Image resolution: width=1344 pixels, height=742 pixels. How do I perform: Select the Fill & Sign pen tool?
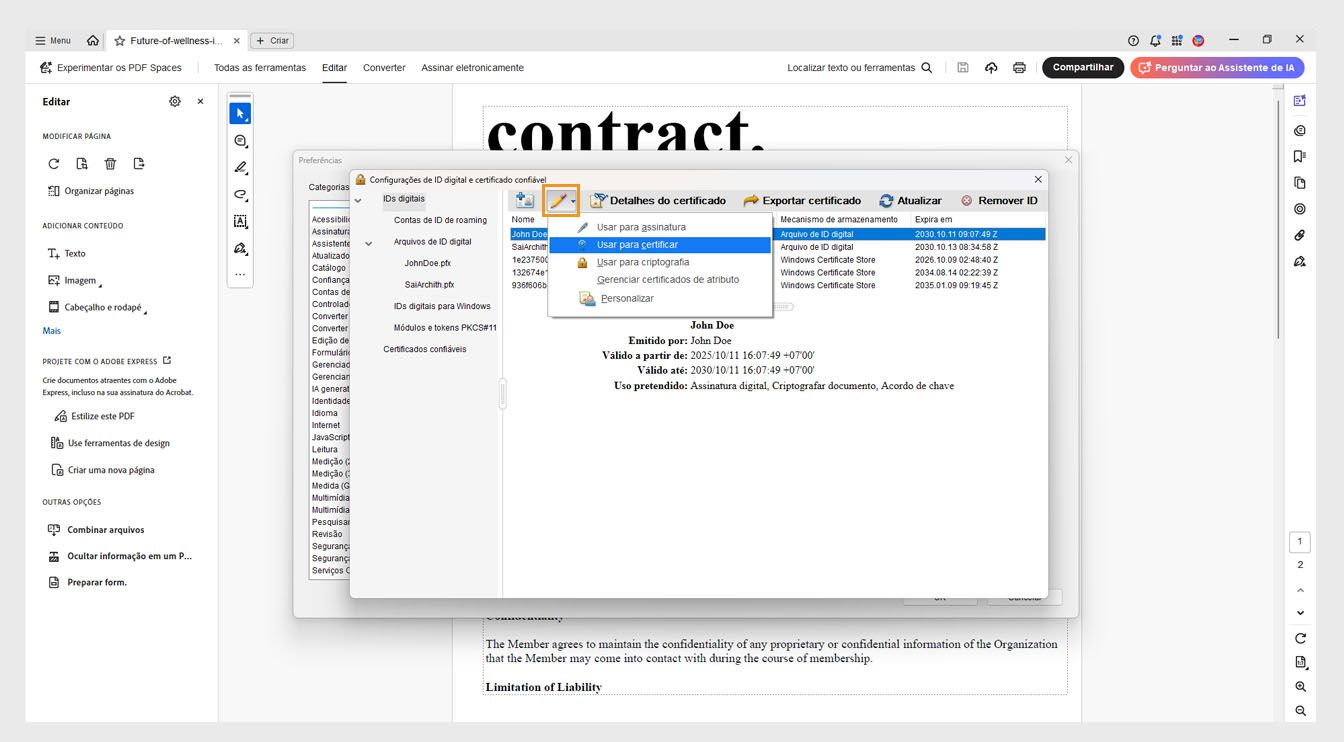click(240, 248)
